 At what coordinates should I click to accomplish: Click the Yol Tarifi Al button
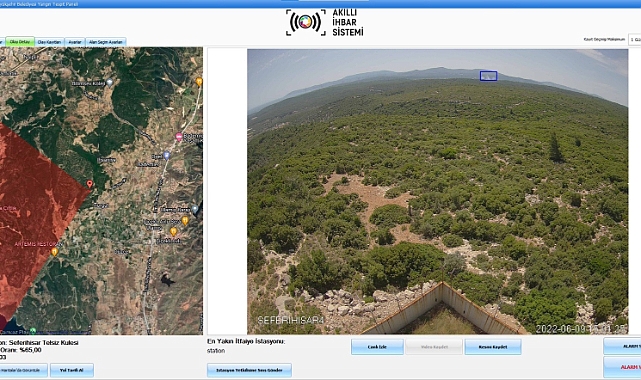coord(72,370)
